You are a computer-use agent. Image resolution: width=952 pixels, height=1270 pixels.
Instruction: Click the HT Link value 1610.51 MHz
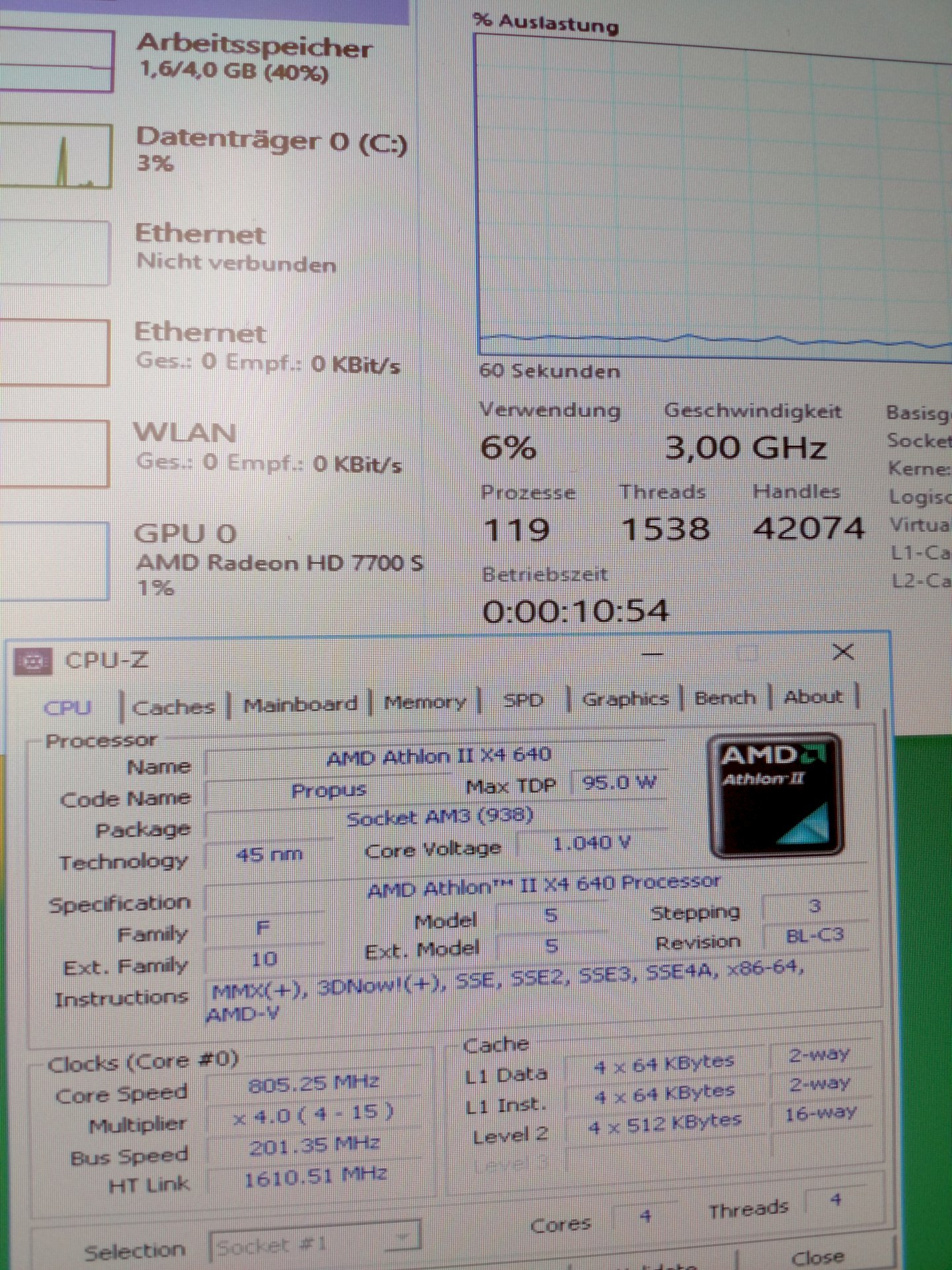click(x=315, y=1177)
